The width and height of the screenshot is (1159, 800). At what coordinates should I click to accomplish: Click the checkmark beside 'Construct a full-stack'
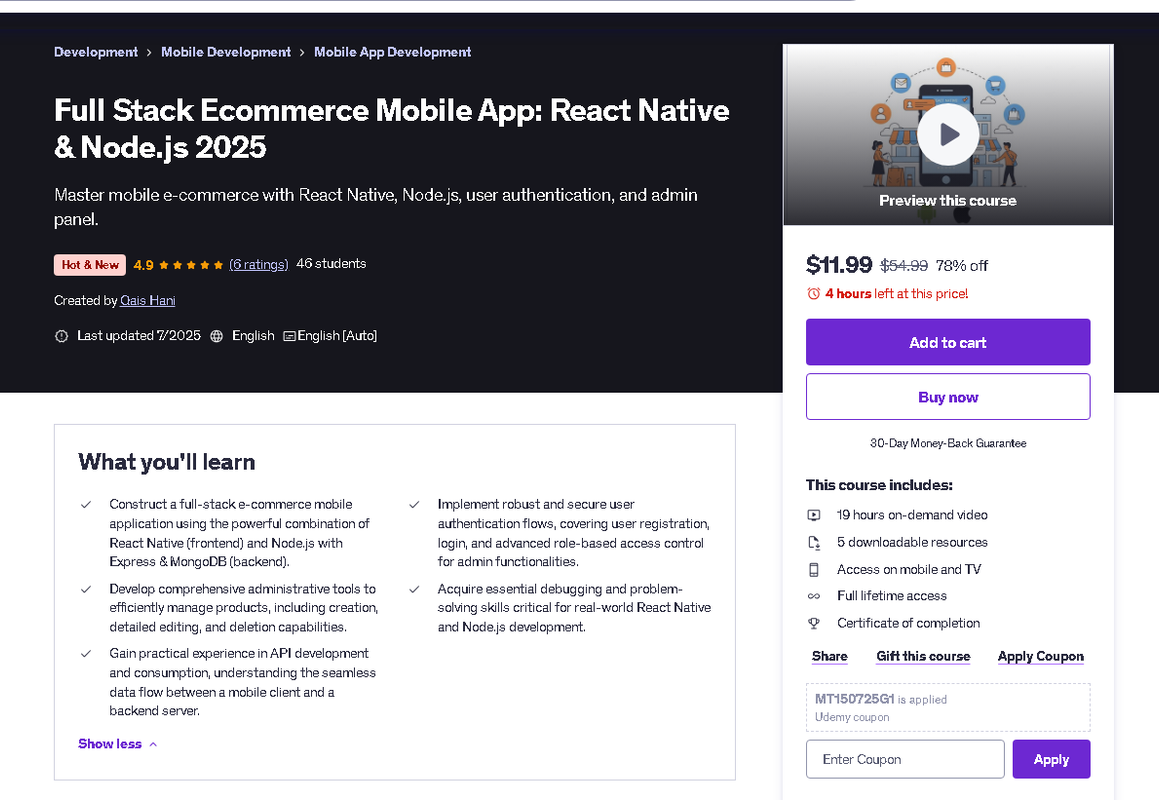86,504
